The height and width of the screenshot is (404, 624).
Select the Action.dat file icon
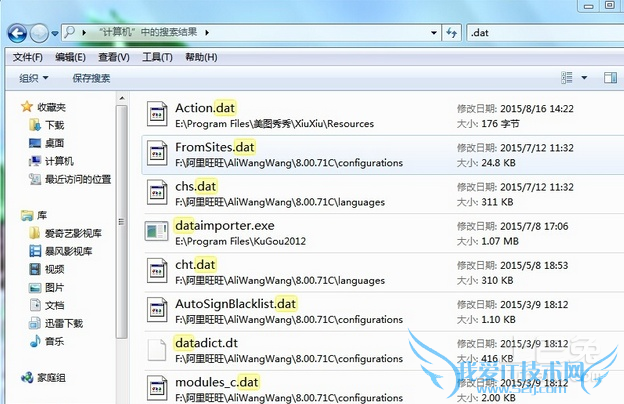pos(157,114)
